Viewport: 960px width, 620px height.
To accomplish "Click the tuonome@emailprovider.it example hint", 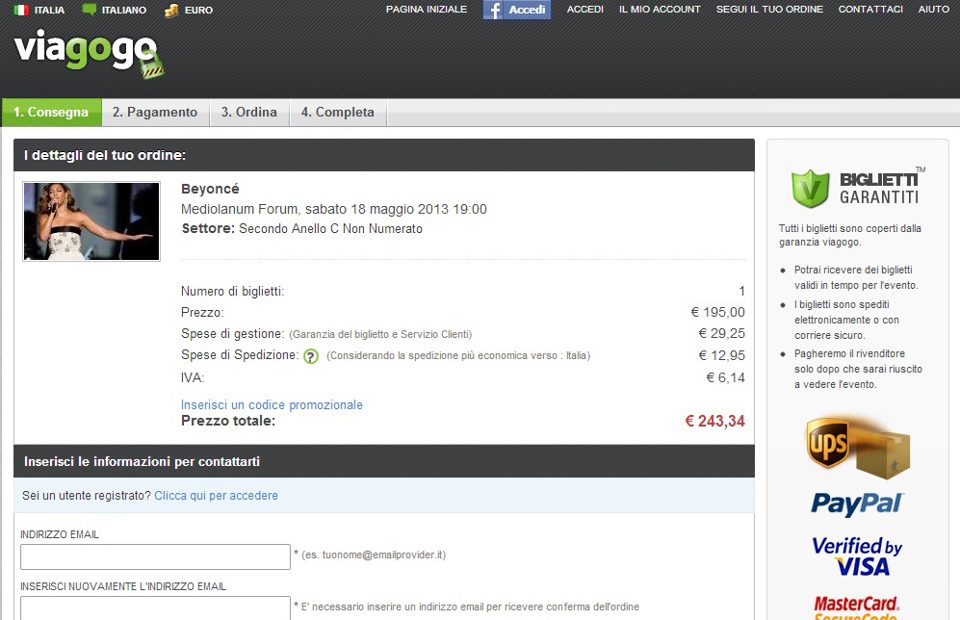I will pos(373,555).
